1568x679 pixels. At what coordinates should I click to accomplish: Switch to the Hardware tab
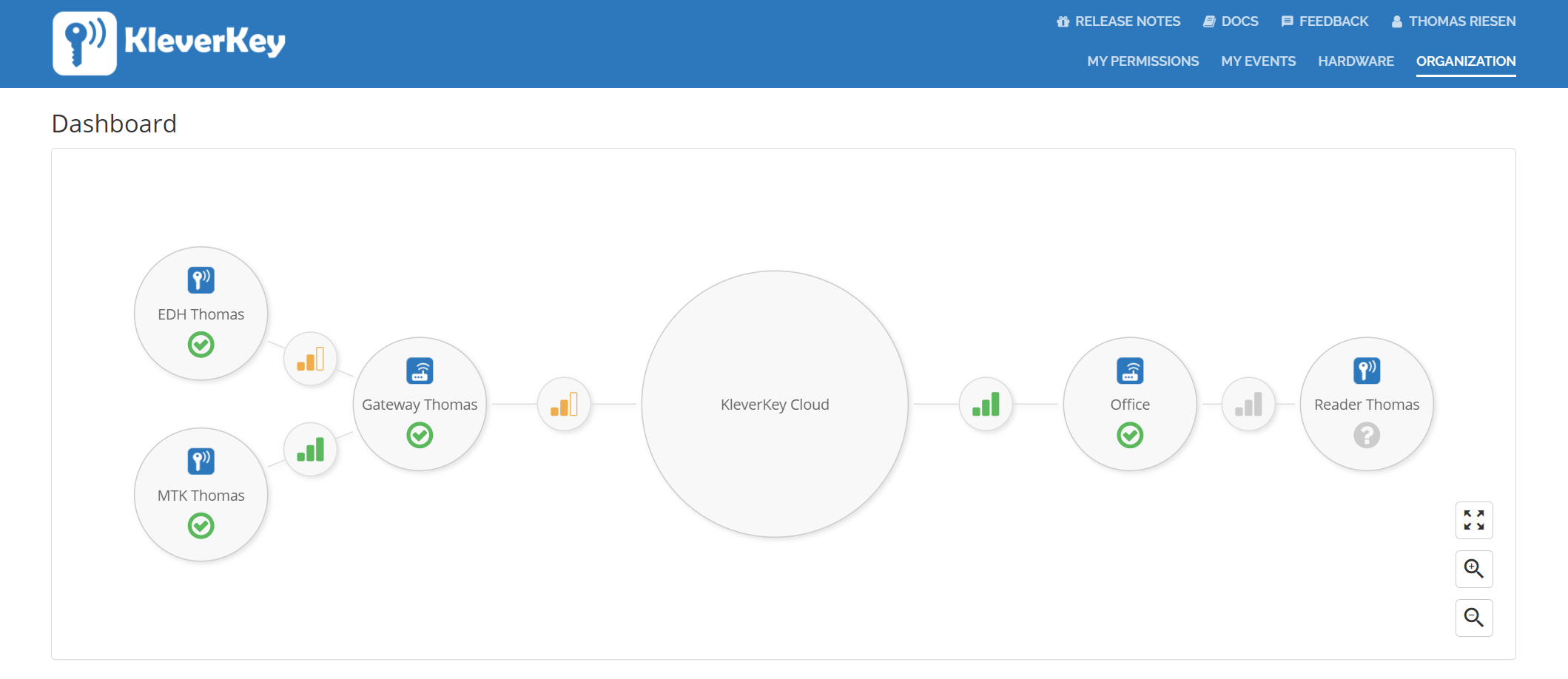tap(1356, 61)
